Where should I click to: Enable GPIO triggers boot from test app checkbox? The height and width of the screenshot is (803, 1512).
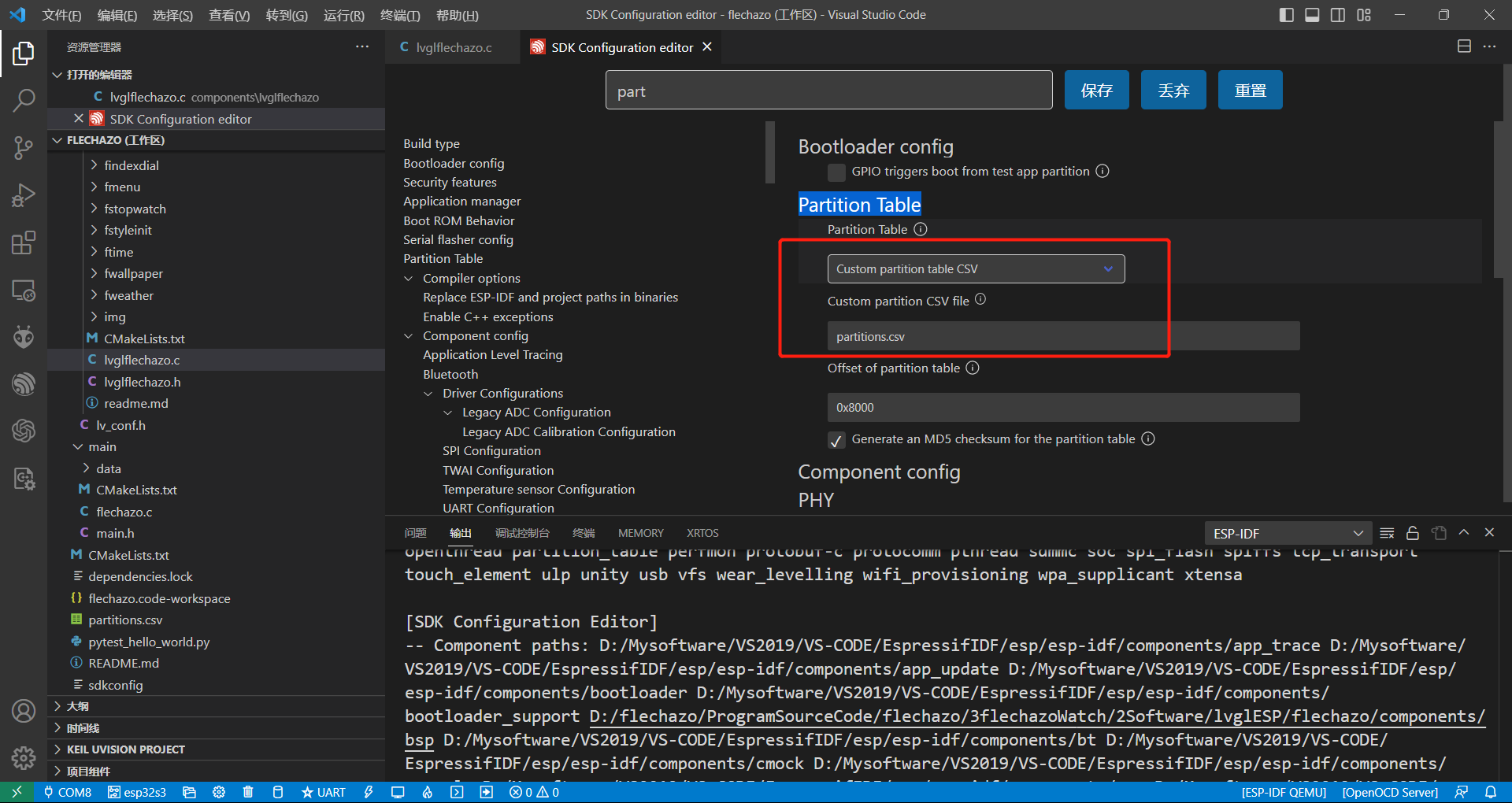pos(836,172)
